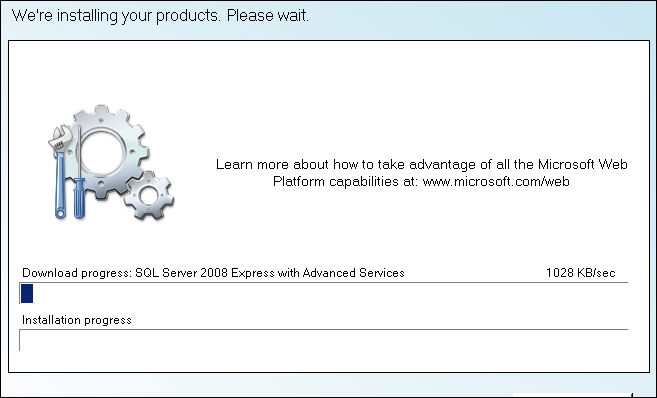Select the blue wrench icon
This screenshot has width=657, height=398.
(59, 172)
